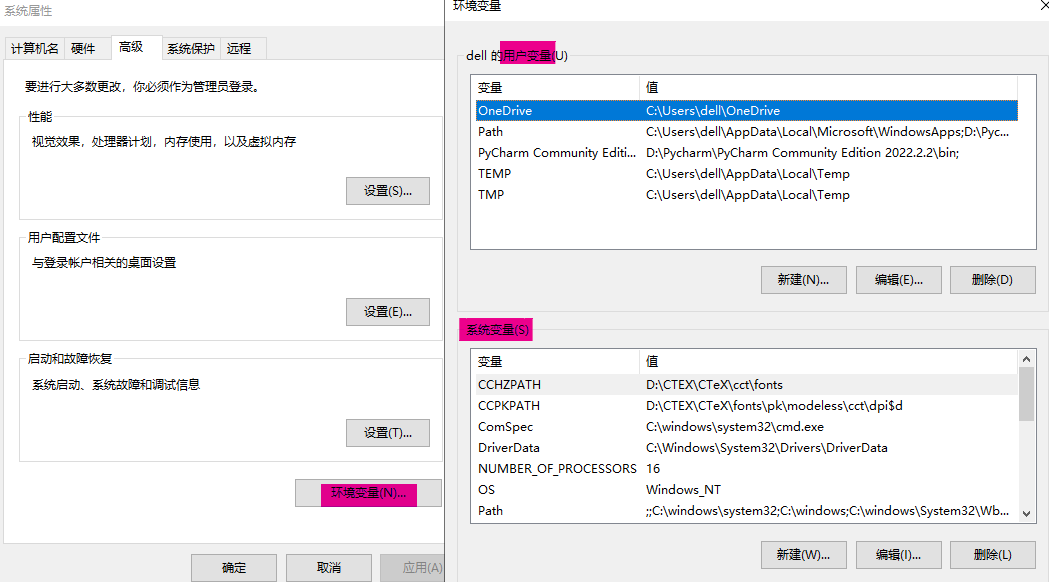Confirm with the 确定 button in 系统属性

234,568
